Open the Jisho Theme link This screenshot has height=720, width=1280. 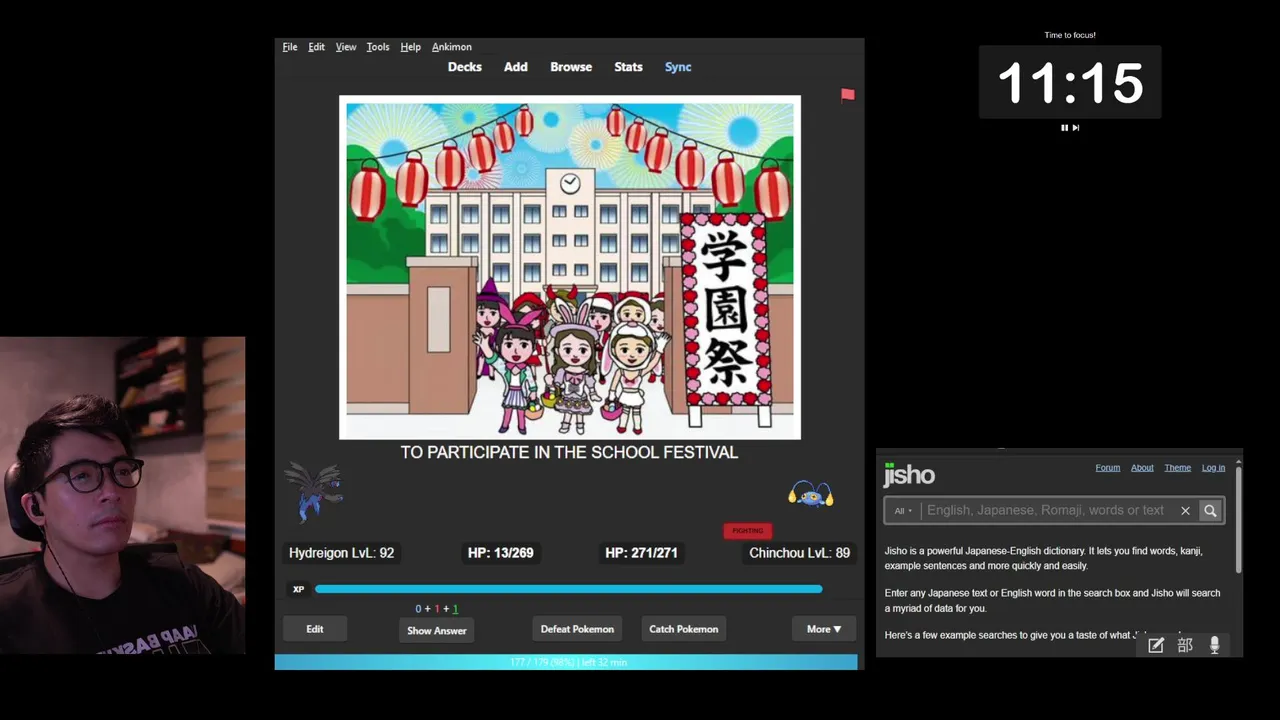point(1177,468)
